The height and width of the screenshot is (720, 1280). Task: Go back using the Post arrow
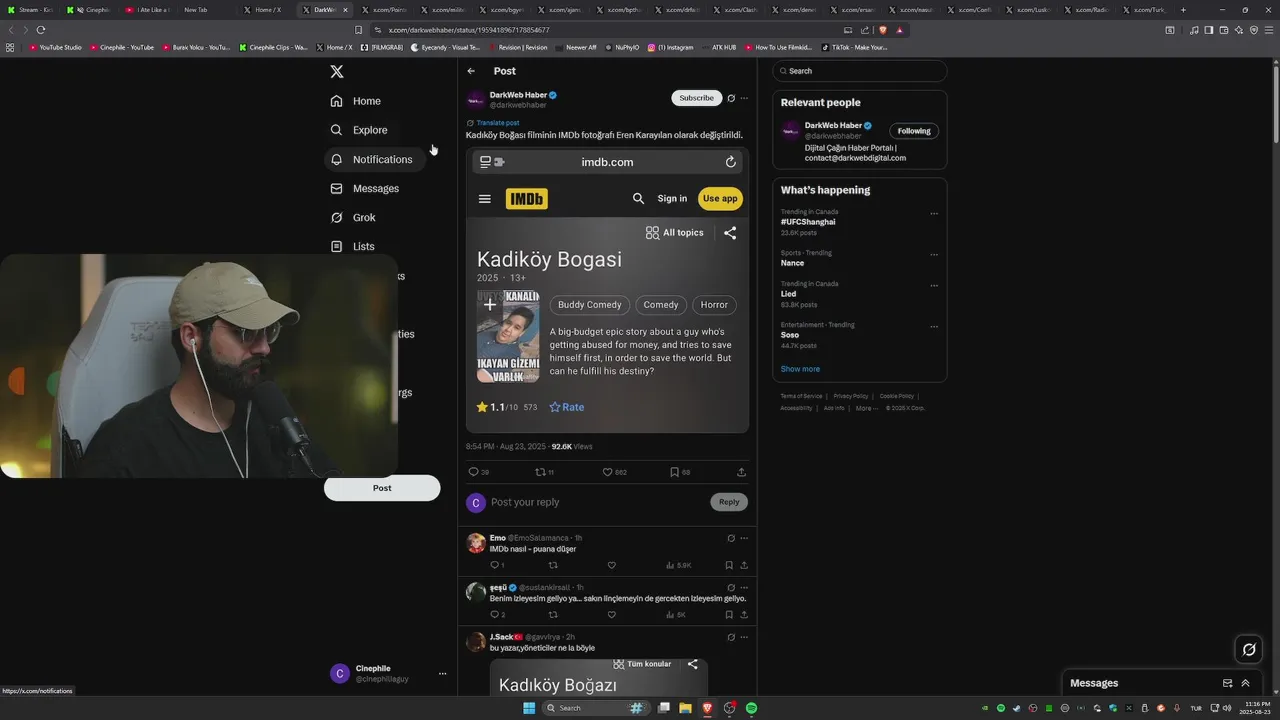(471, 71)
